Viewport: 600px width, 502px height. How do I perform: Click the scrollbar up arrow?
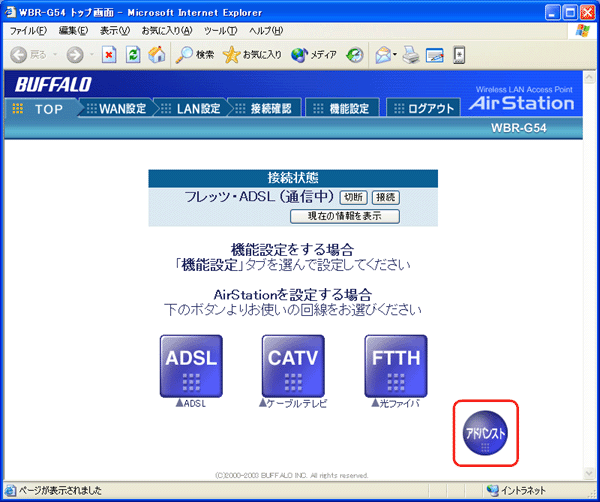pyautogui.click(x=589, y=78)
